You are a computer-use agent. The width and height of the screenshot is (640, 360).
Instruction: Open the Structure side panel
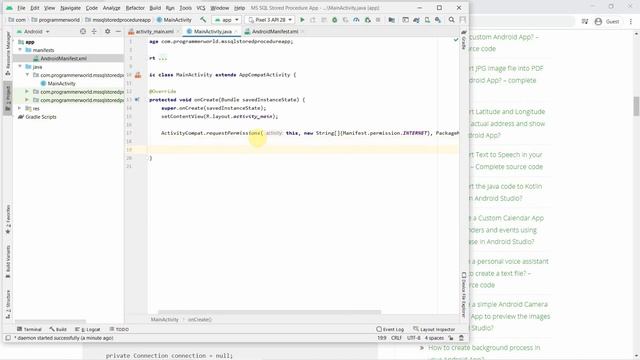click(x=8, y=304)
